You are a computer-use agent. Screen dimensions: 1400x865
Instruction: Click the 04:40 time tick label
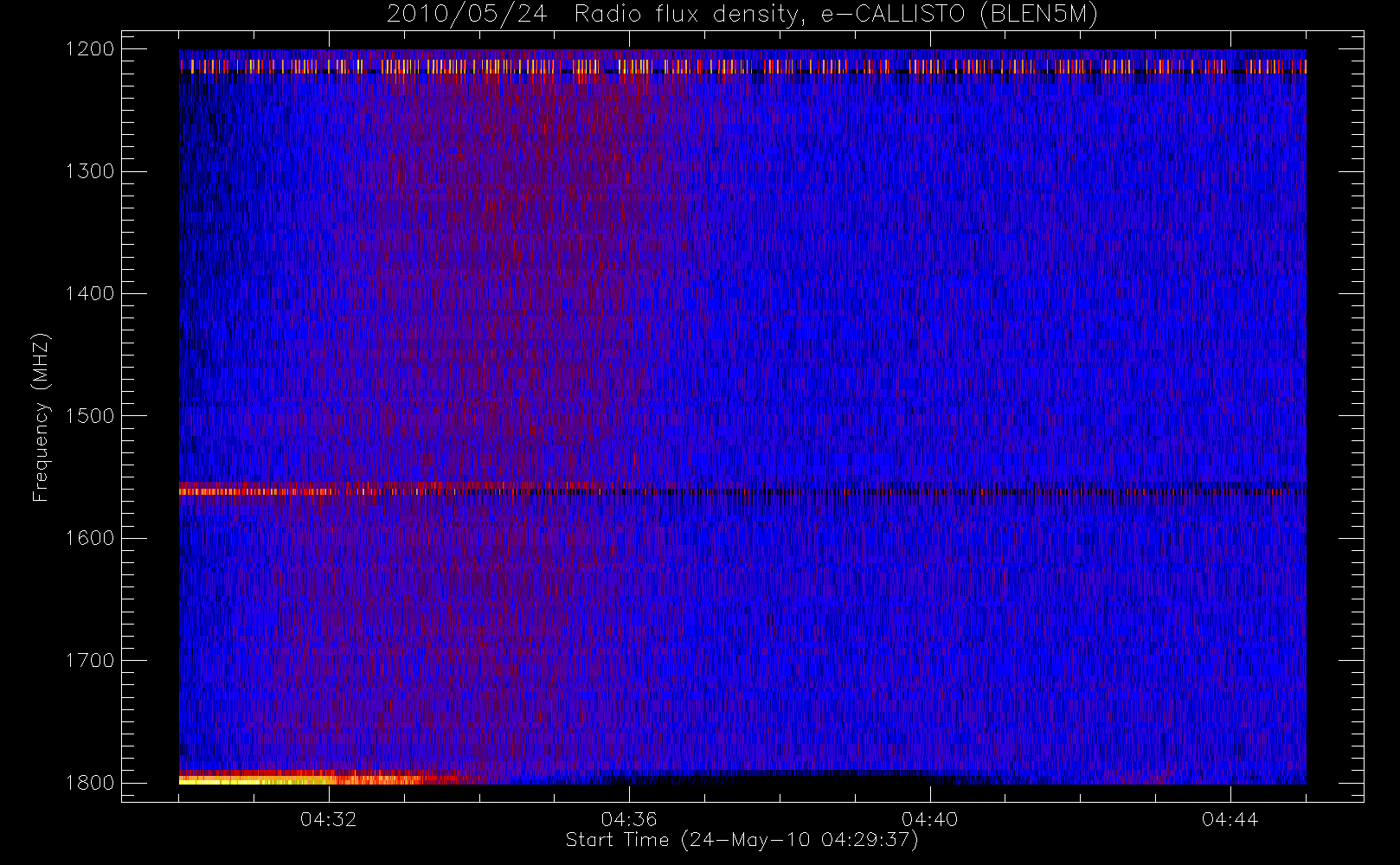click(930, 819)
